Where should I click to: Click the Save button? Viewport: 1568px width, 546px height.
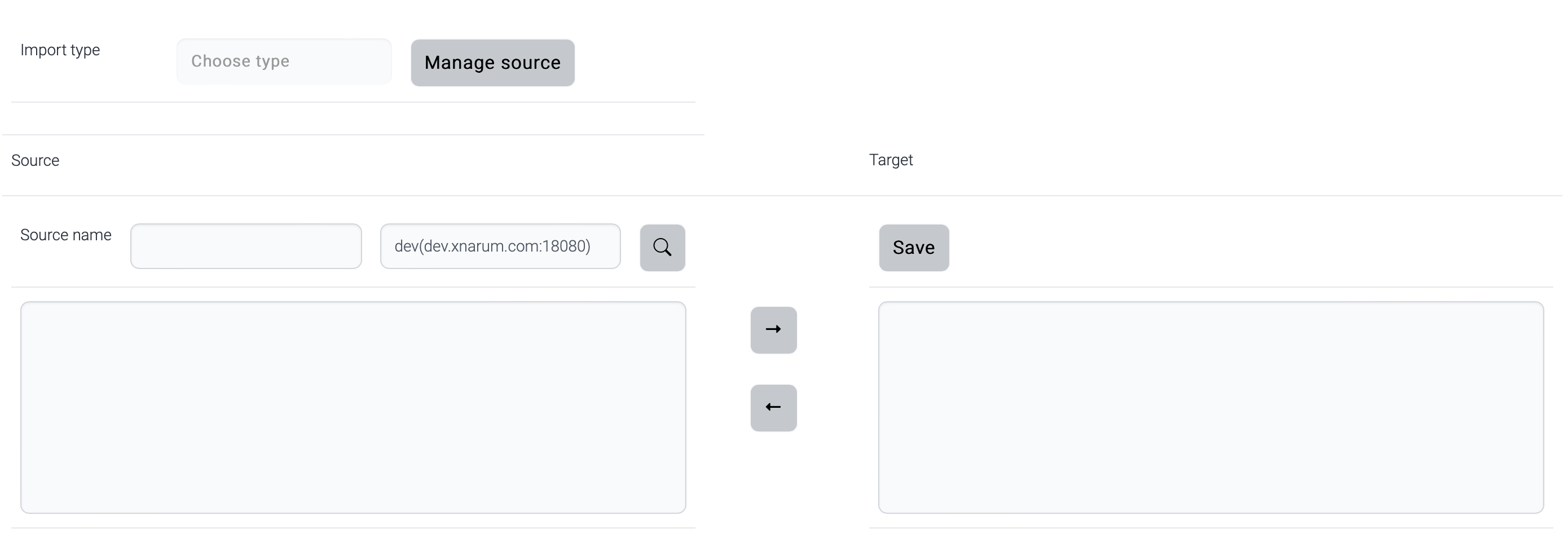point(913,247)
